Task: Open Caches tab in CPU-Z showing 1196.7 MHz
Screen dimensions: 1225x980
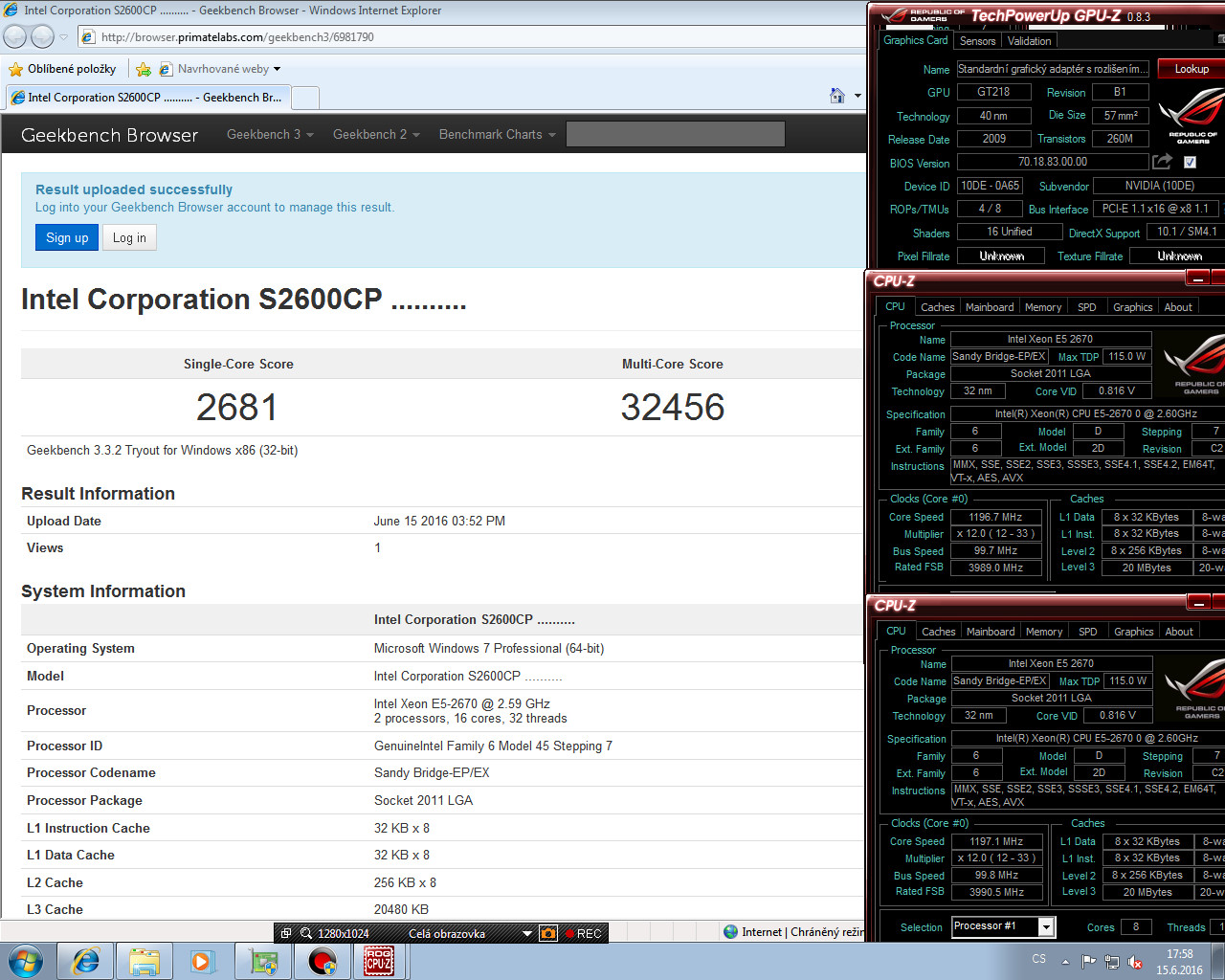Action: [937, 307]
